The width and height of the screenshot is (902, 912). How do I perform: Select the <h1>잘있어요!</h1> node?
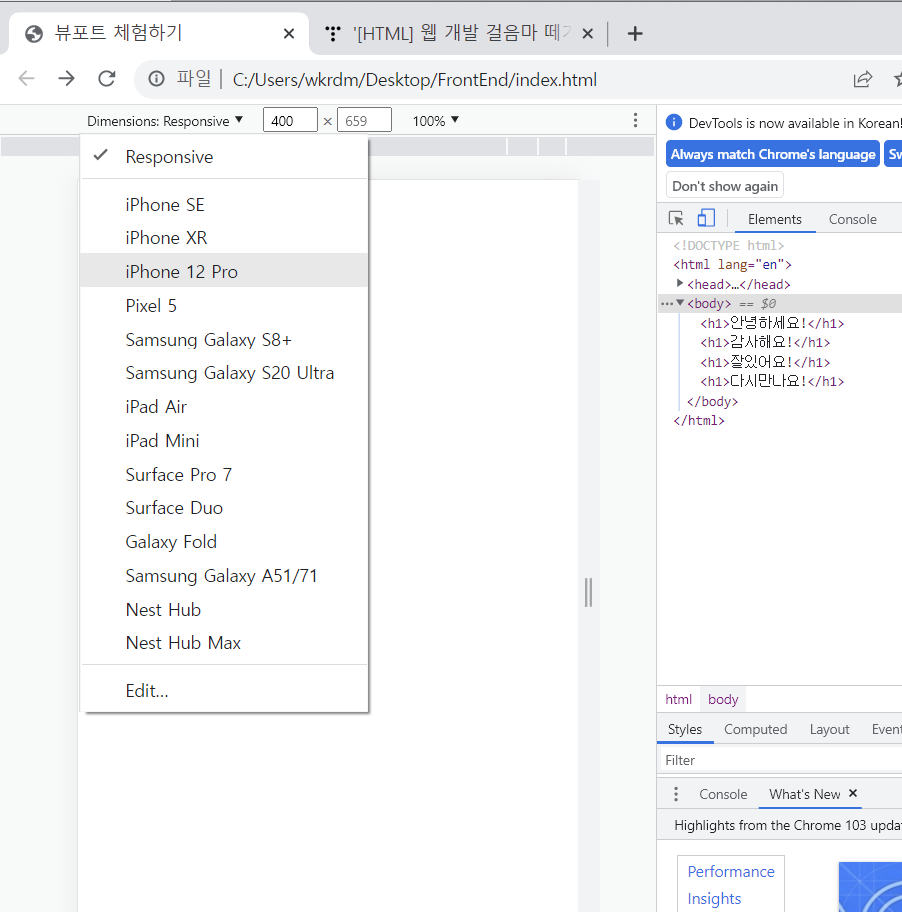[x=765, y=362]
